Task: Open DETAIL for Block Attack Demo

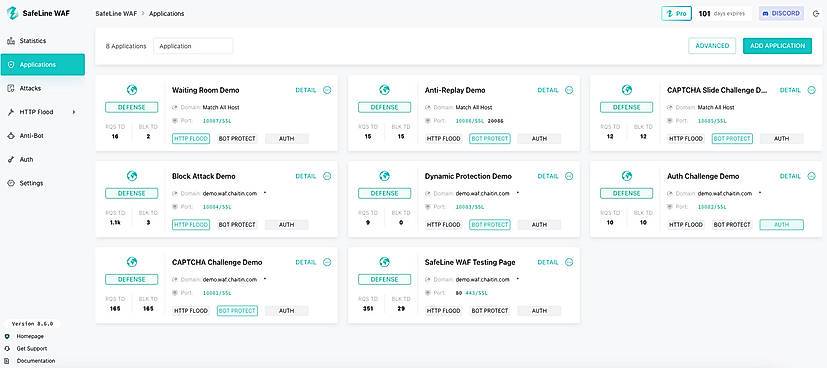Action: click(x=305, y=176)
